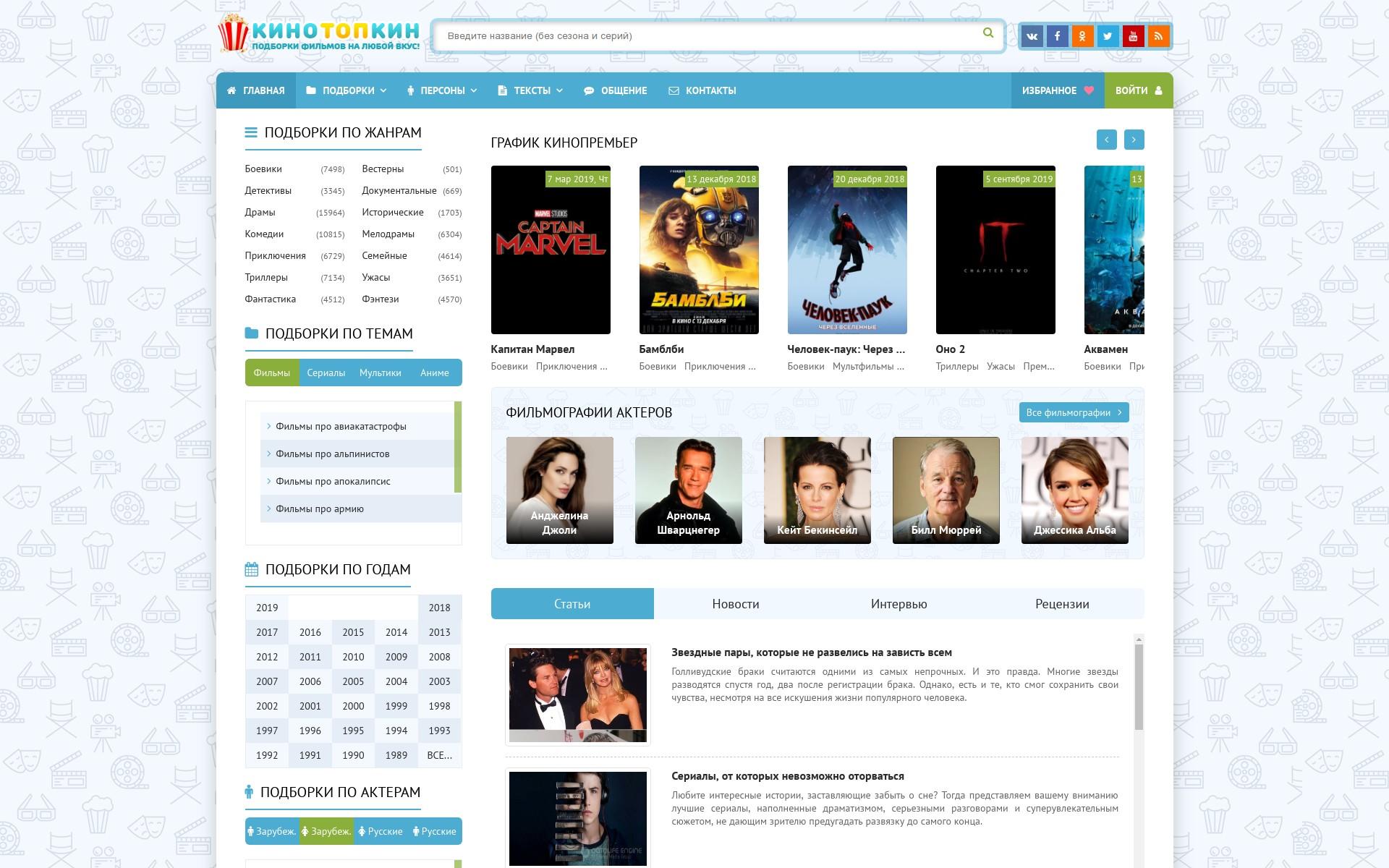The height and width of the screenshot is (868, 1389).
Task: Click the home icon beside Главная
Action: pyautogui.click(x=231, y=90)
